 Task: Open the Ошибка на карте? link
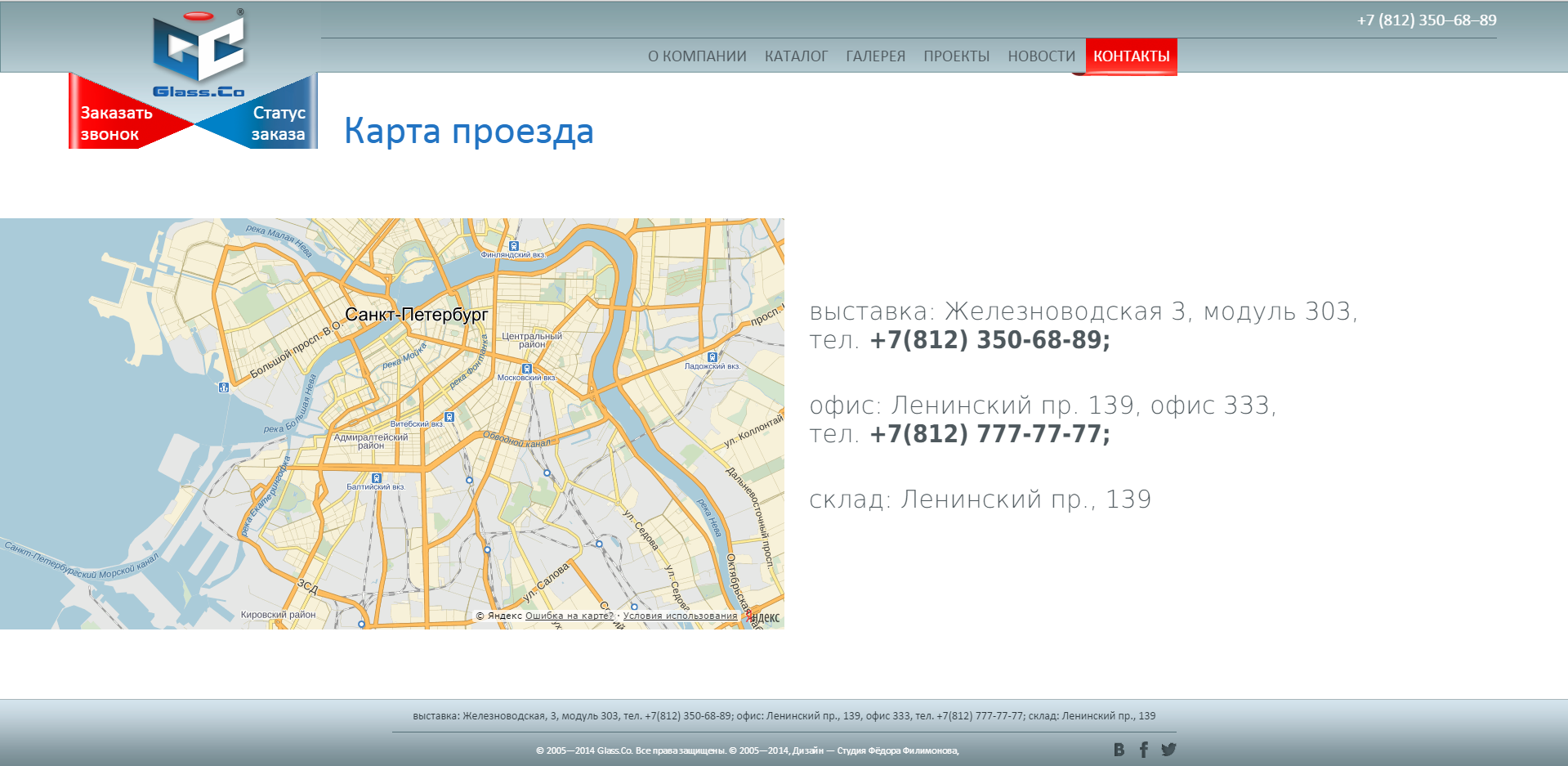[569, 616]
